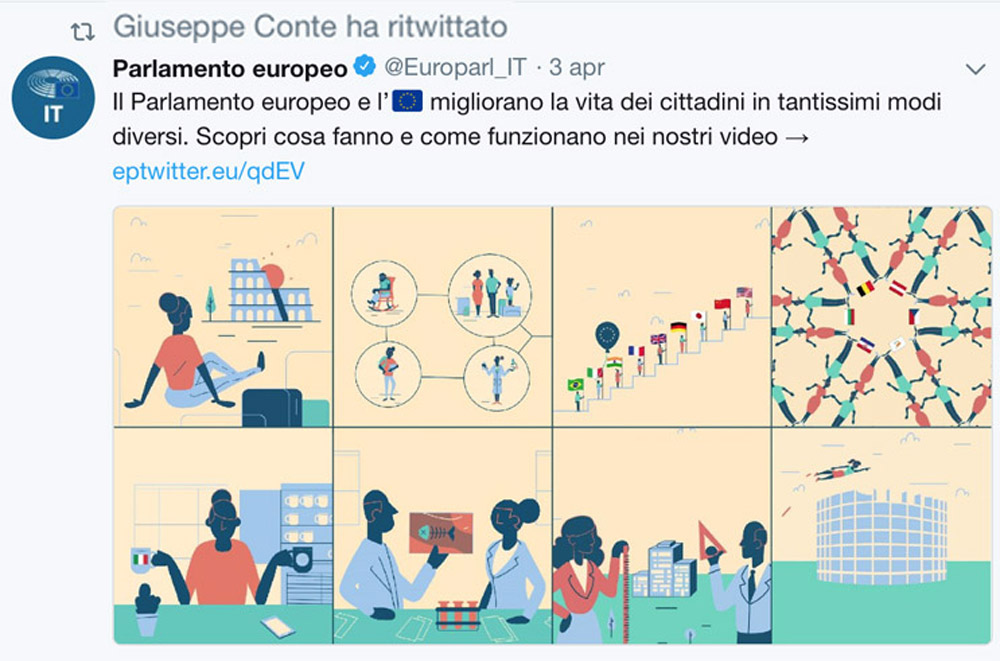1000x661 pixels.
Task: Open the Parlamento europeo profile avatar
Action: tap(53, 98)
